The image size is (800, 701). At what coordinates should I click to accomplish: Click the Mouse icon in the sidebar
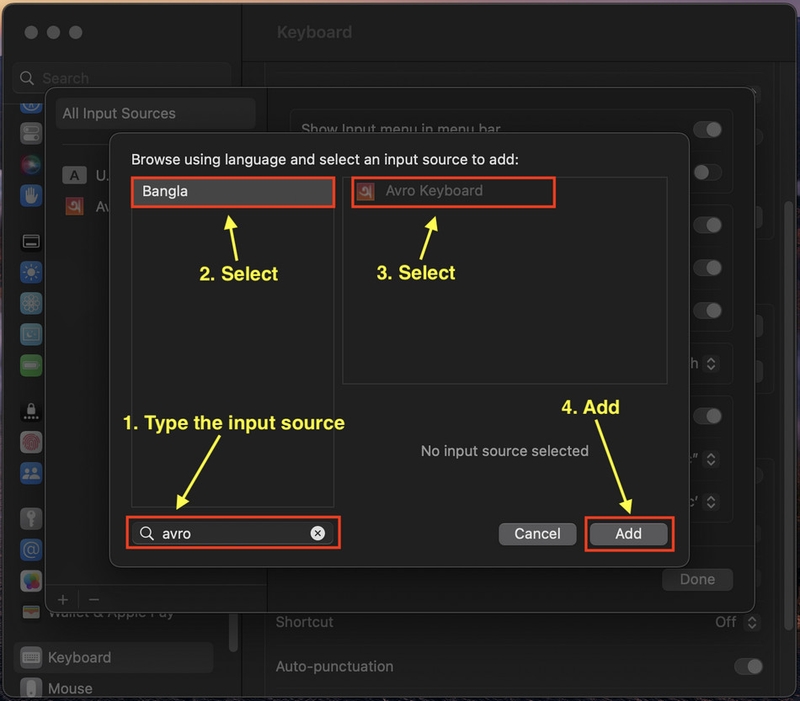point(31,688)
